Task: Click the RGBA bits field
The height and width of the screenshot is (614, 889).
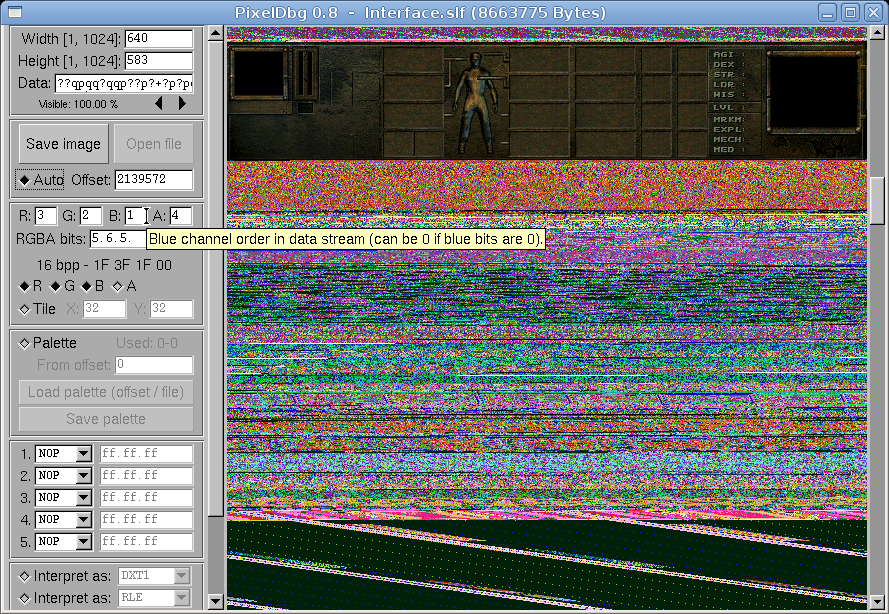Action: pyautogui.click(x=113, y=238)
